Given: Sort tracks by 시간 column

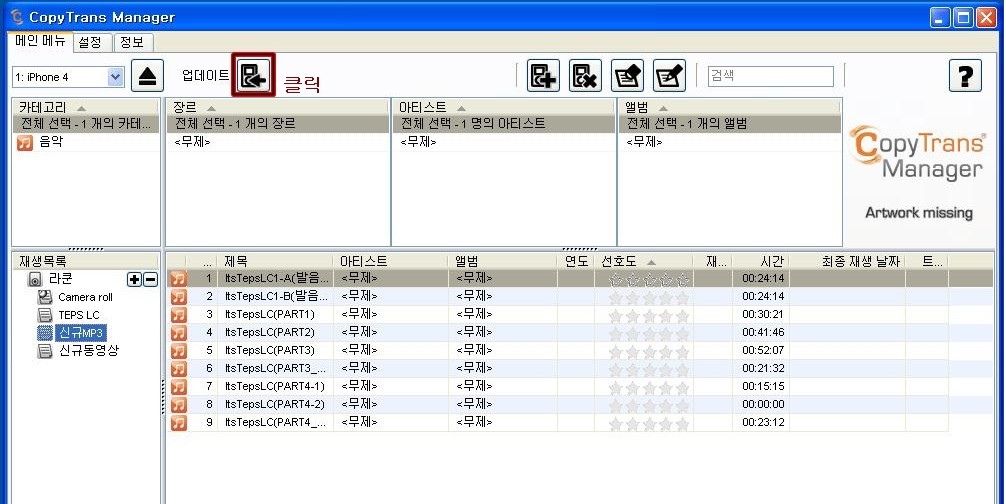Looking at the screenshot, I should [x=760, y=261].
